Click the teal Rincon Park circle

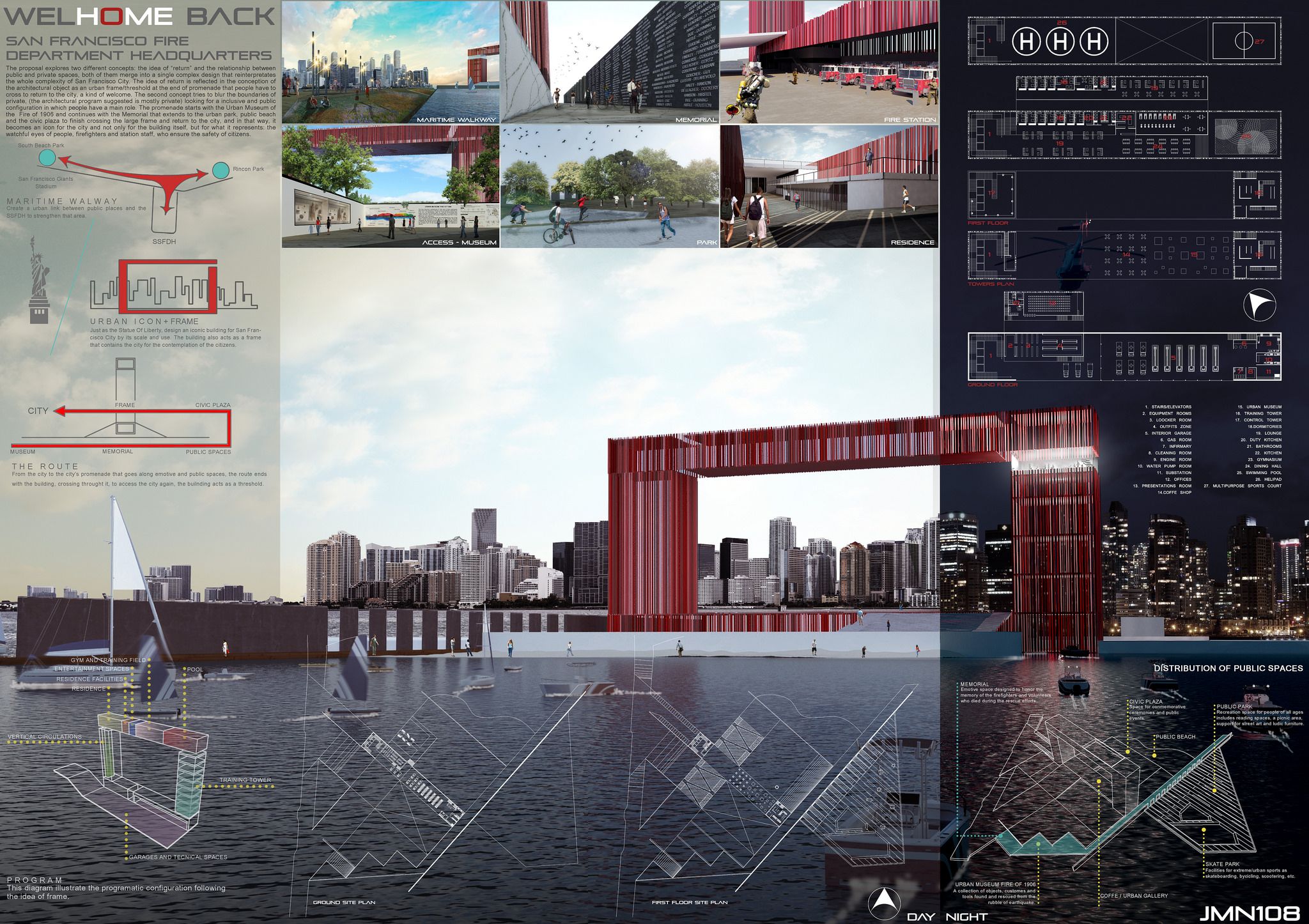pyautogui.click(x=220, y=171)
